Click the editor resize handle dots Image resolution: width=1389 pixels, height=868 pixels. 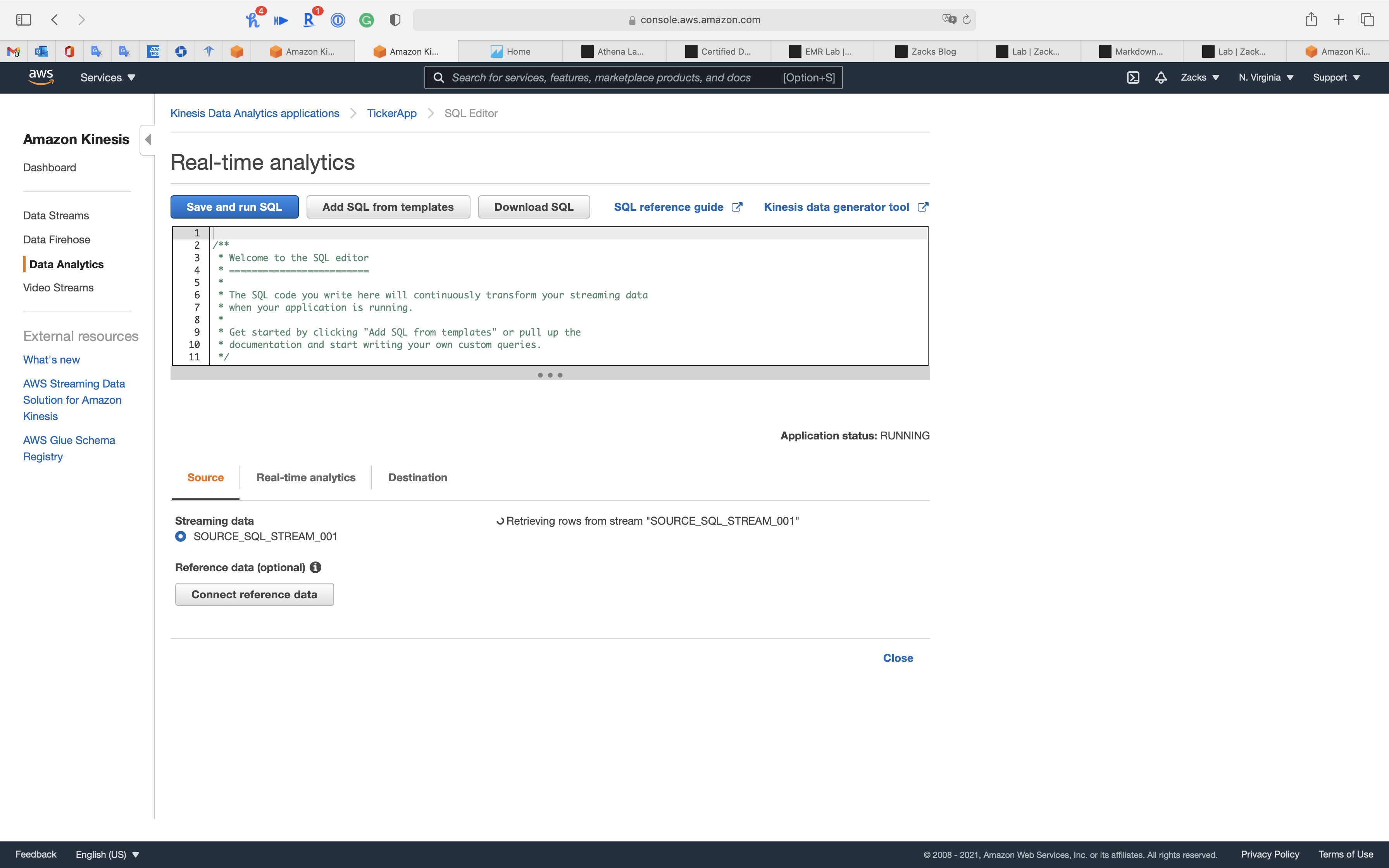point(550,375)
